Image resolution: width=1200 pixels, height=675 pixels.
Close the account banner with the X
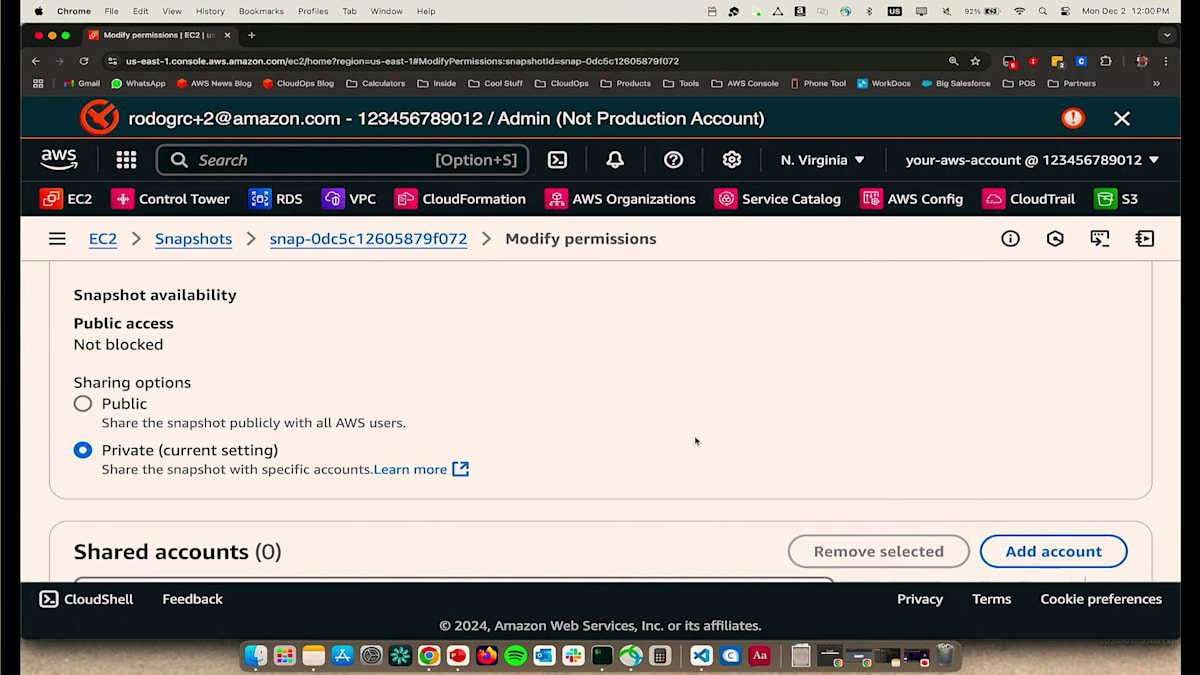[1122, 118]
